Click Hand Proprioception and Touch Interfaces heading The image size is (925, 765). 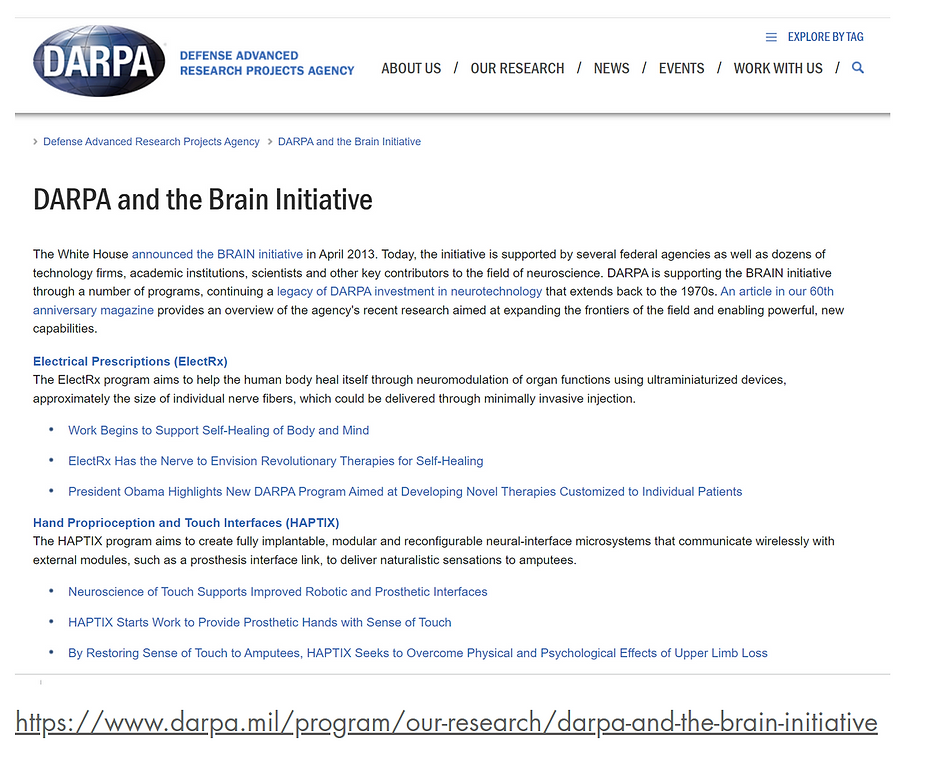pyautogui.click(x=186, y=522)
